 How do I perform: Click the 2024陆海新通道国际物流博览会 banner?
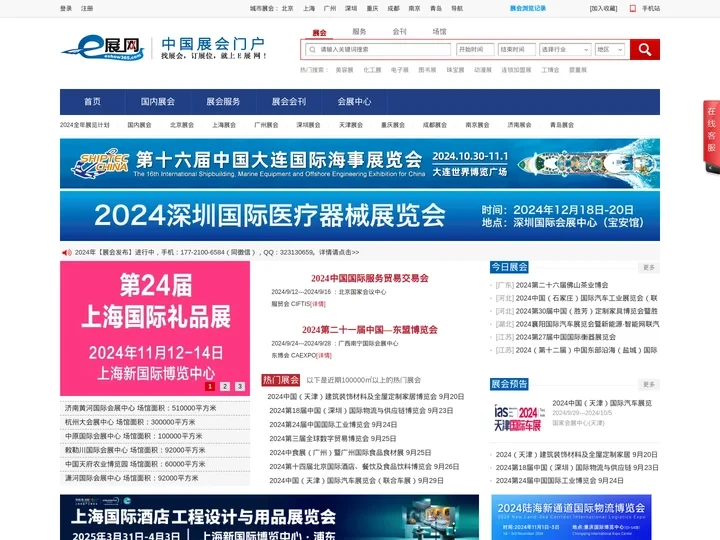tap(571, 517)
